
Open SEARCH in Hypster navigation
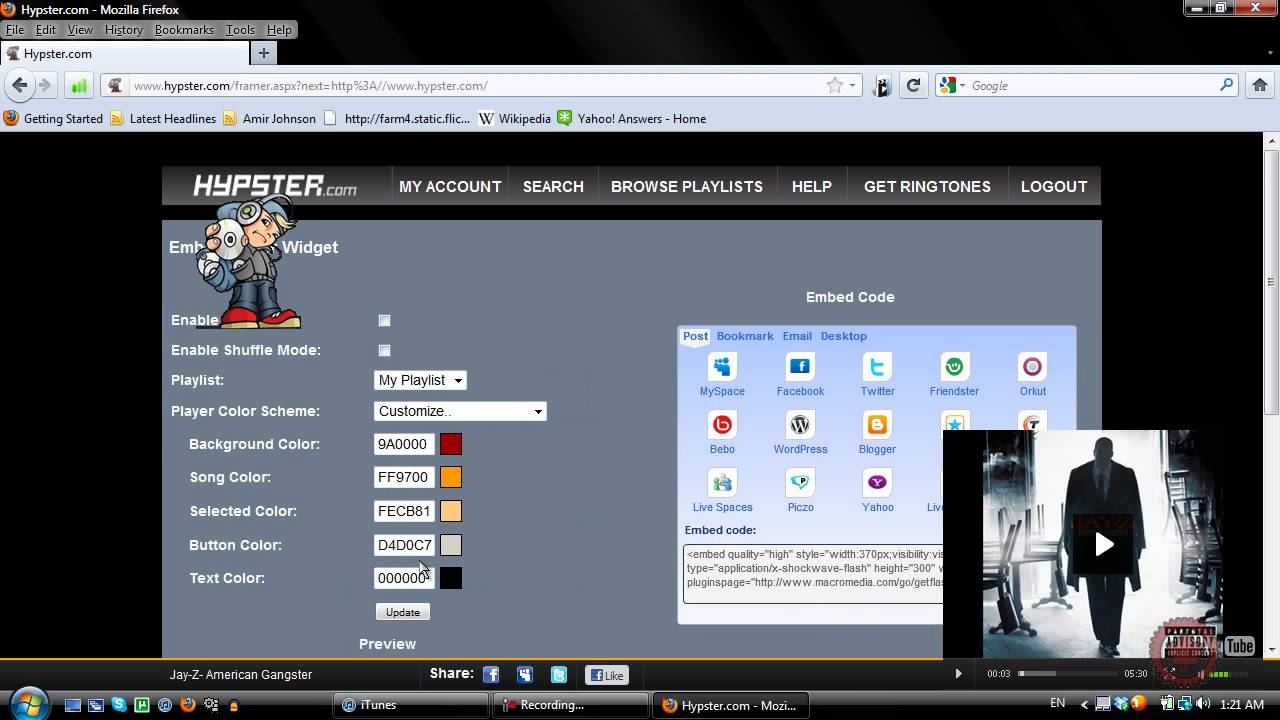click(553, 187)
